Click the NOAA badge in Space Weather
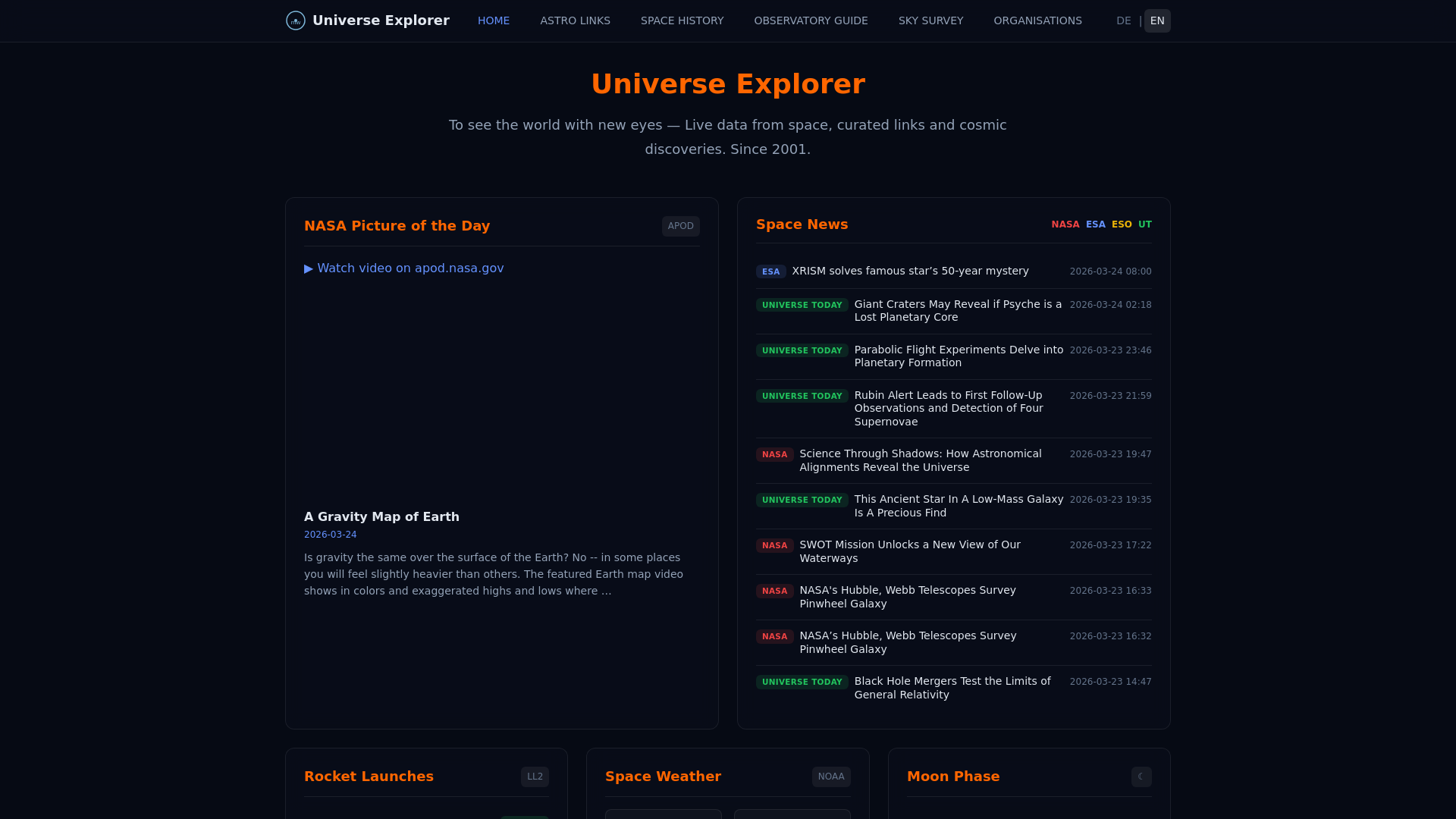 click(x=831, y=777)
